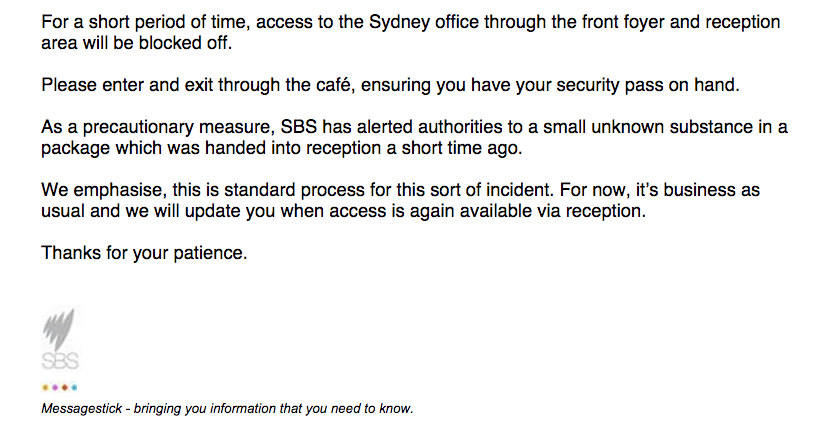
Task: Click "package" at the start of its line
Action: [x=76, y=149]
